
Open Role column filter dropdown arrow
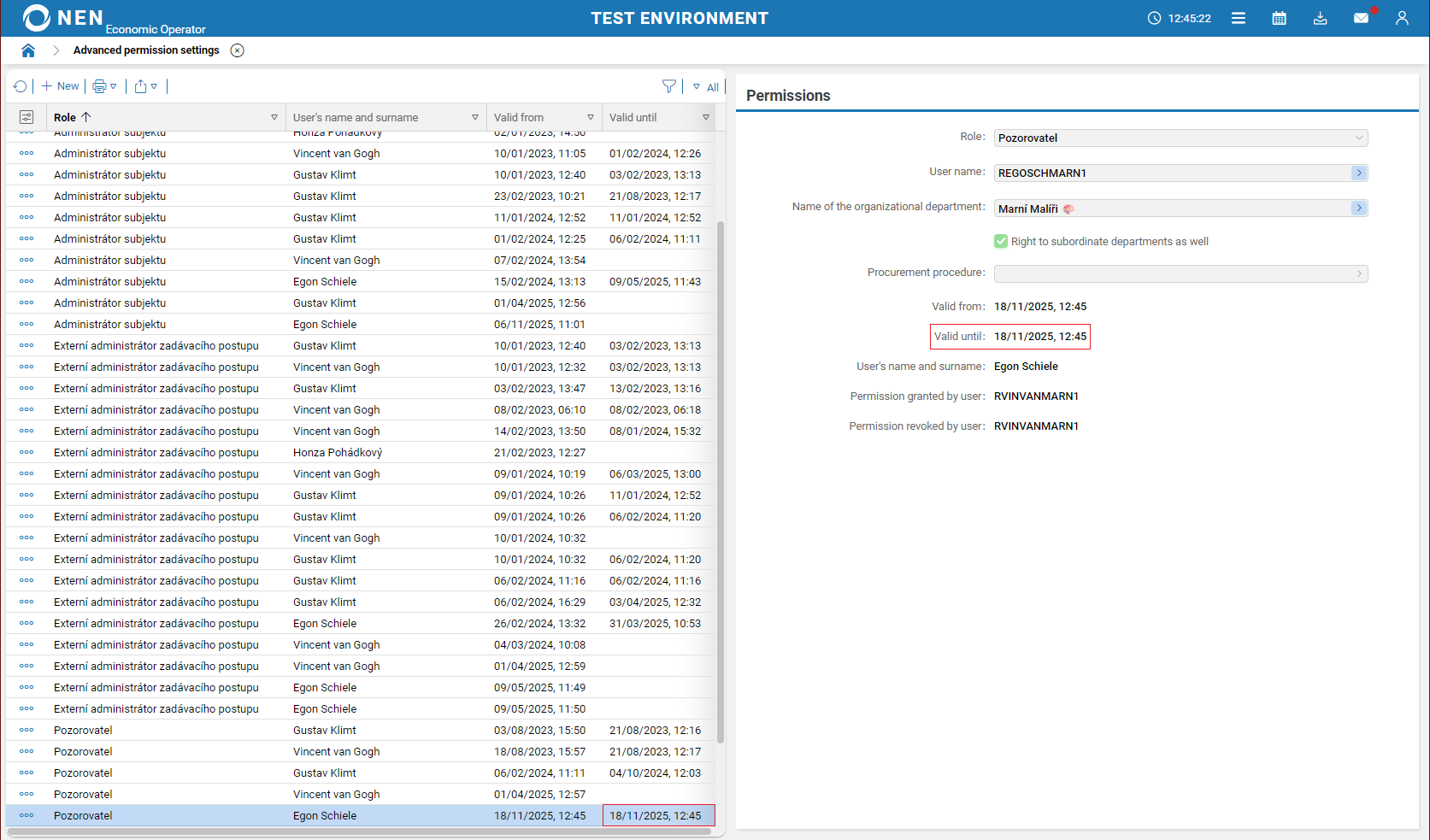[274, 117]
